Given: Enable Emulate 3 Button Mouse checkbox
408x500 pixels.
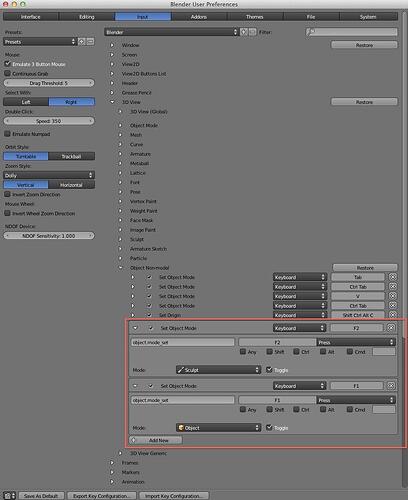Looking at the screenshot, I should pos(7,64).
